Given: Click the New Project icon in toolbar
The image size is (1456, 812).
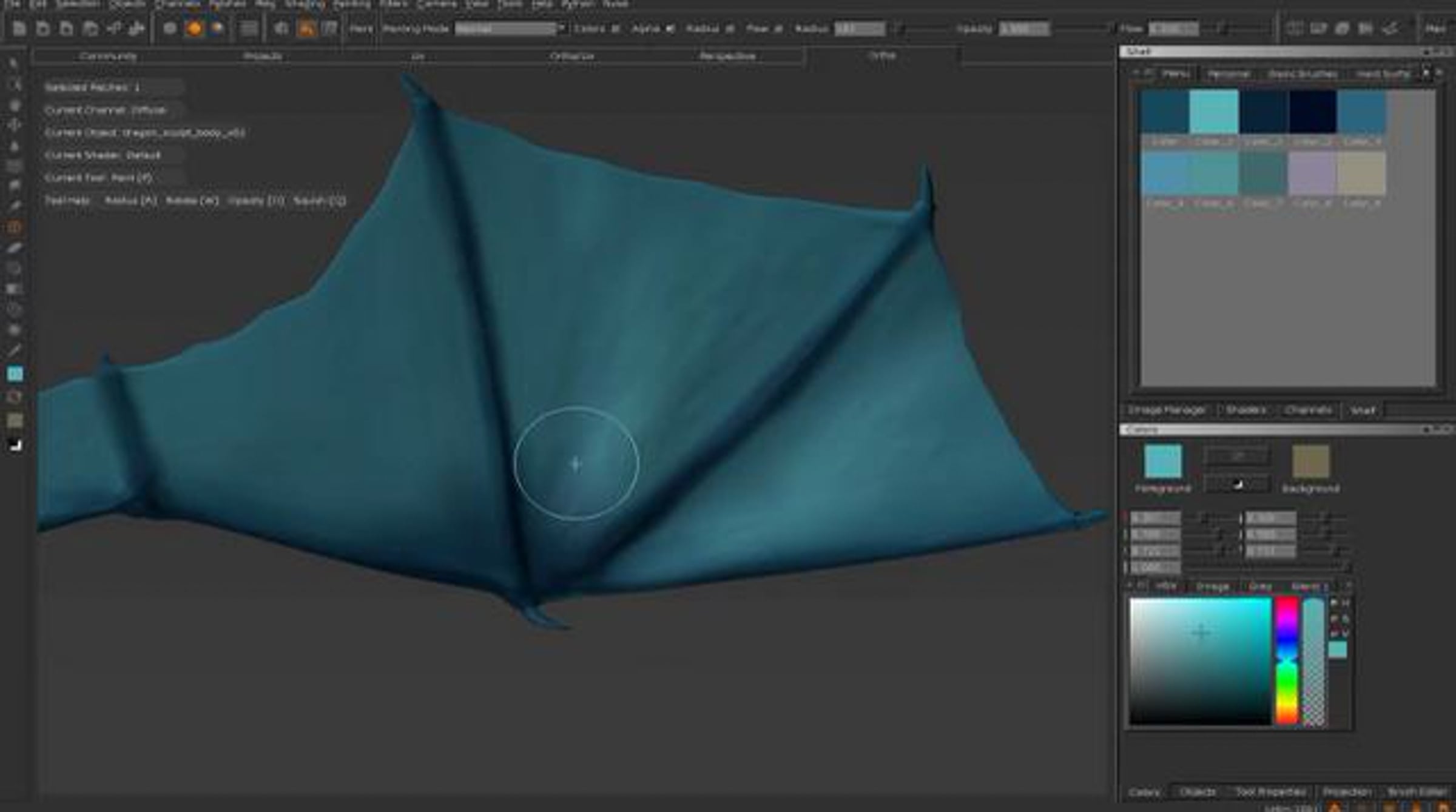Looking at the screenshot, I should [x=19, y=29].
